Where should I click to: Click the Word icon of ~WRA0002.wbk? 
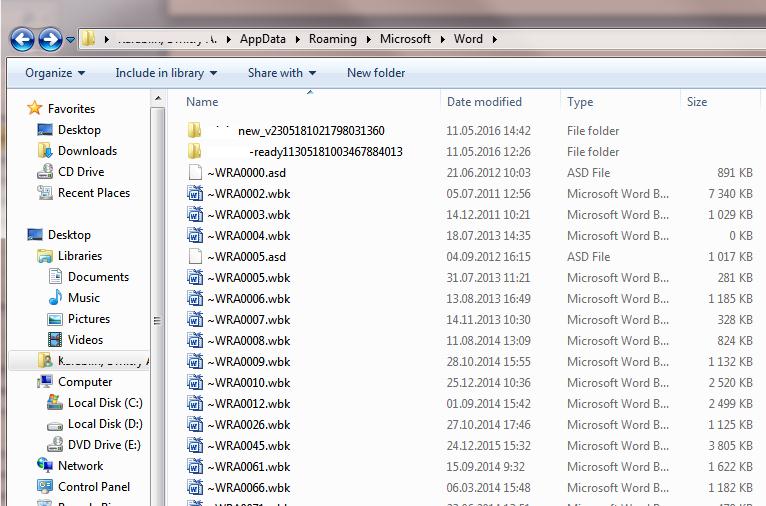click(195, 194)
